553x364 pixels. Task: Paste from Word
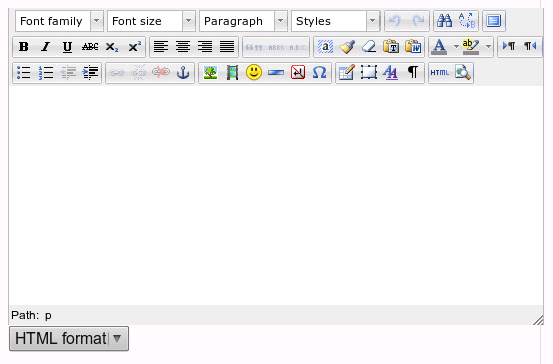click(413, 47)
